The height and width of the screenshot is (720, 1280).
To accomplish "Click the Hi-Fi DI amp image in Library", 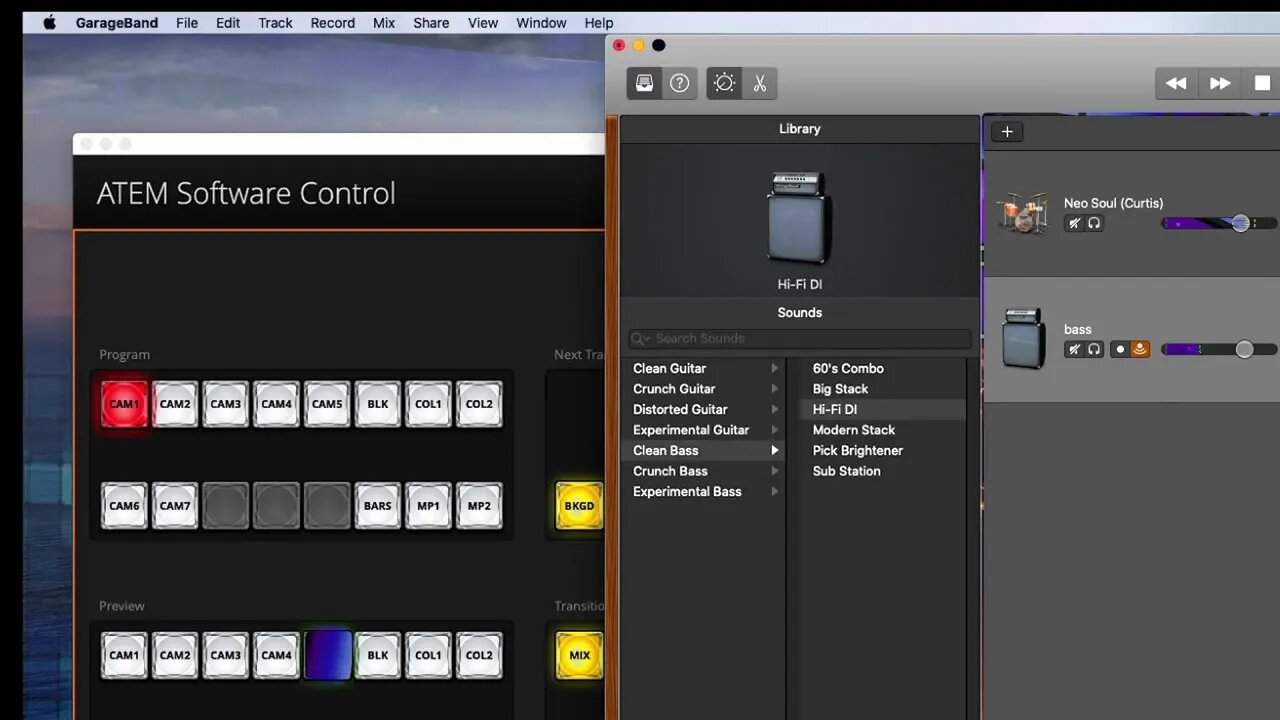I will (799, 218).
